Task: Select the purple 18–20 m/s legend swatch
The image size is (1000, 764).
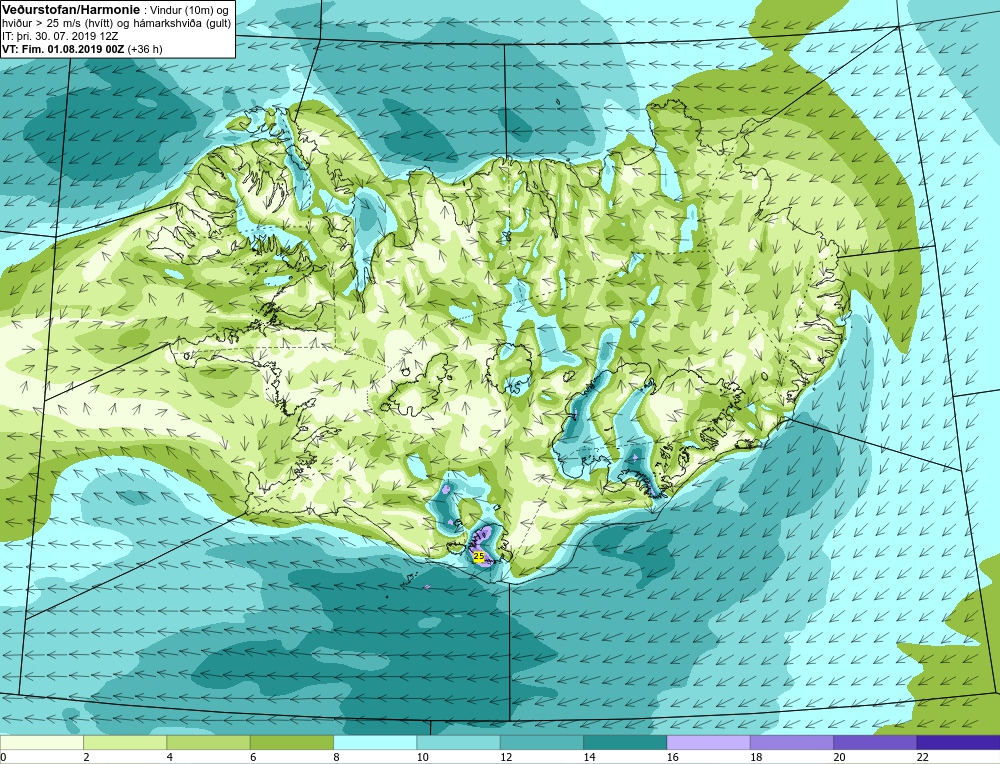Action: 791,742
